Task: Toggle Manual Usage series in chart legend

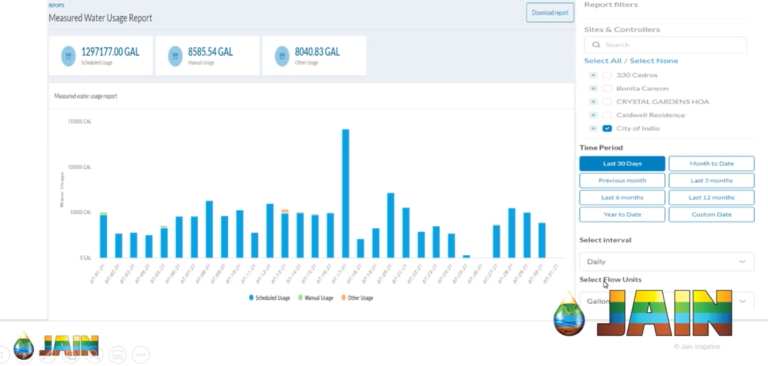Action: pos(316,298)
